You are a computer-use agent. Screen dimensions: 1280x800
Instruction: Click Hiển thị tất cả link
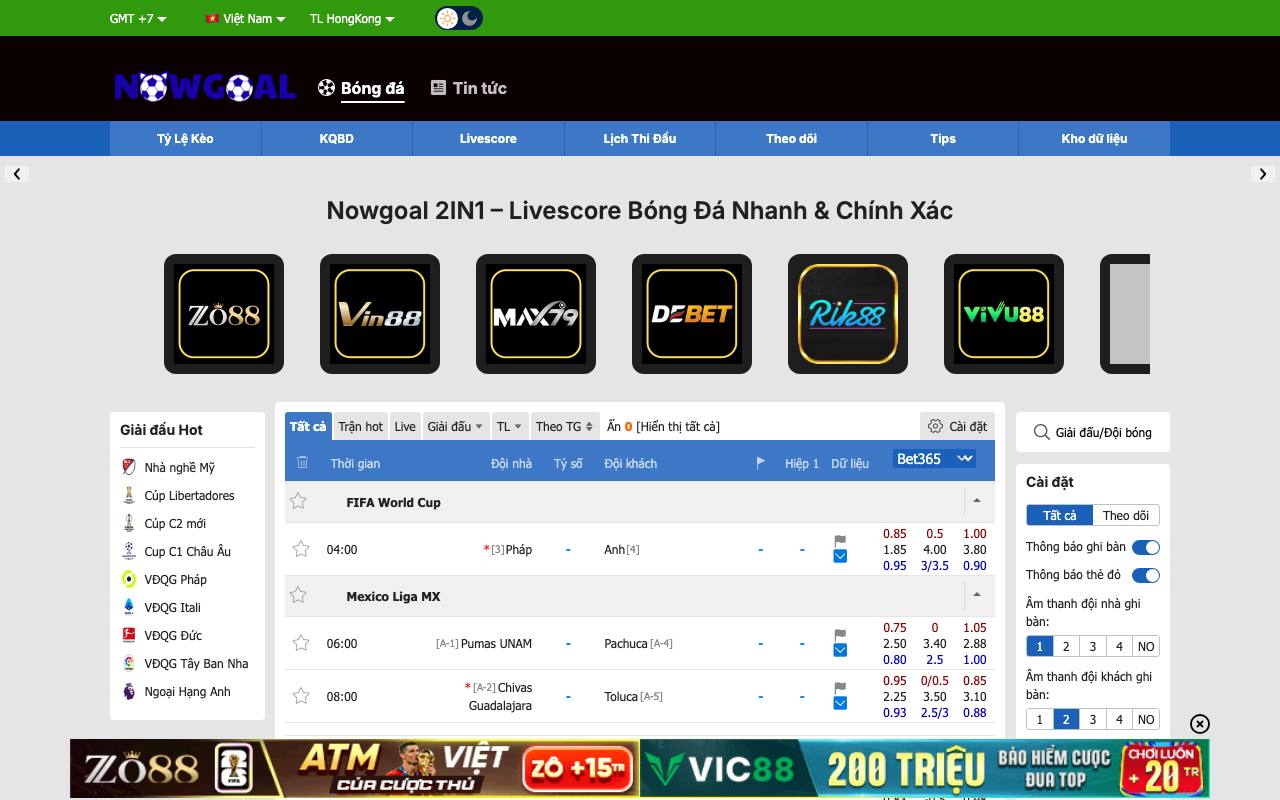coord(678,426)
